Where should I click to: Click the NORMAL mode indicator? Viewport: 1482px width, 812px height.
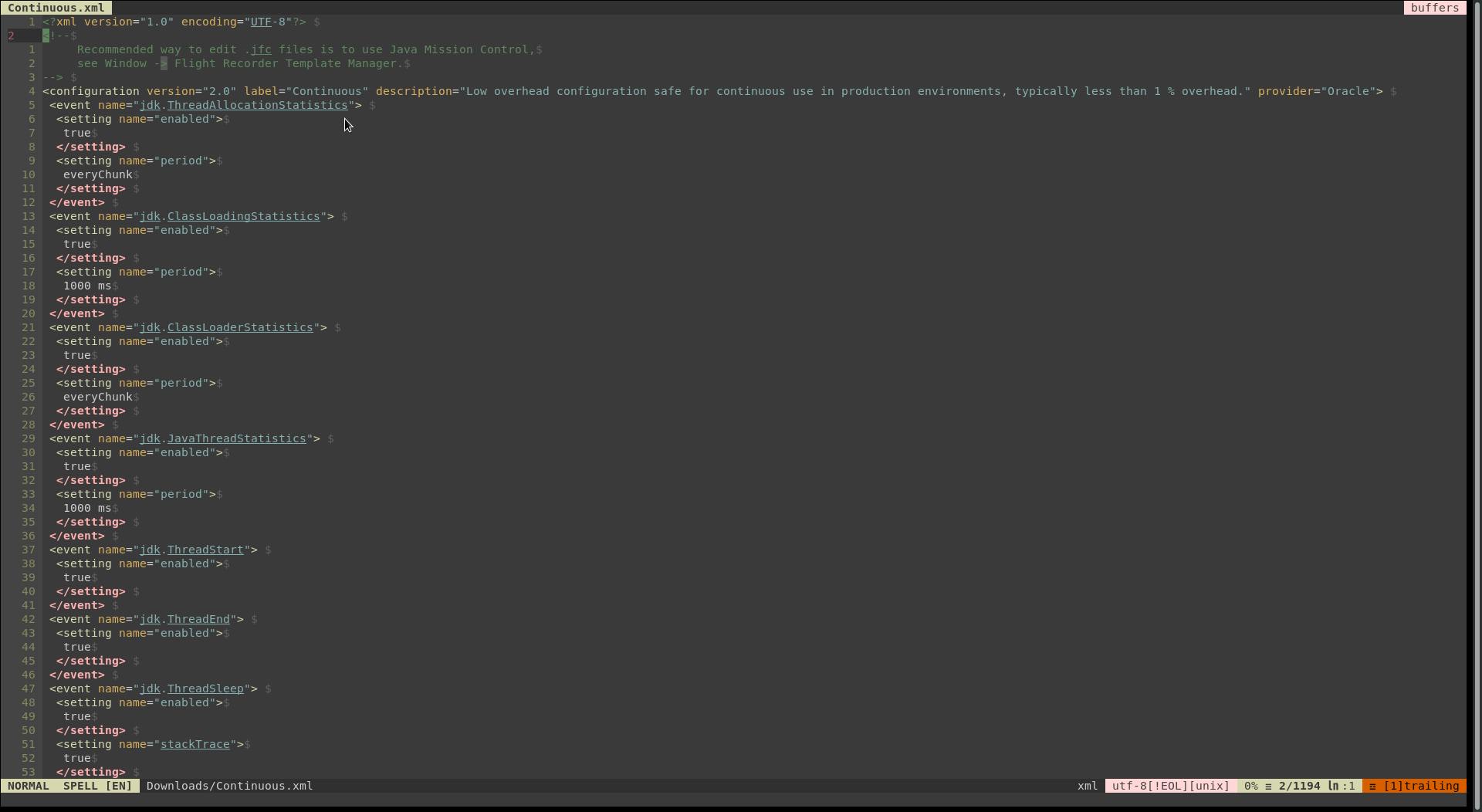tap(29, 786)
